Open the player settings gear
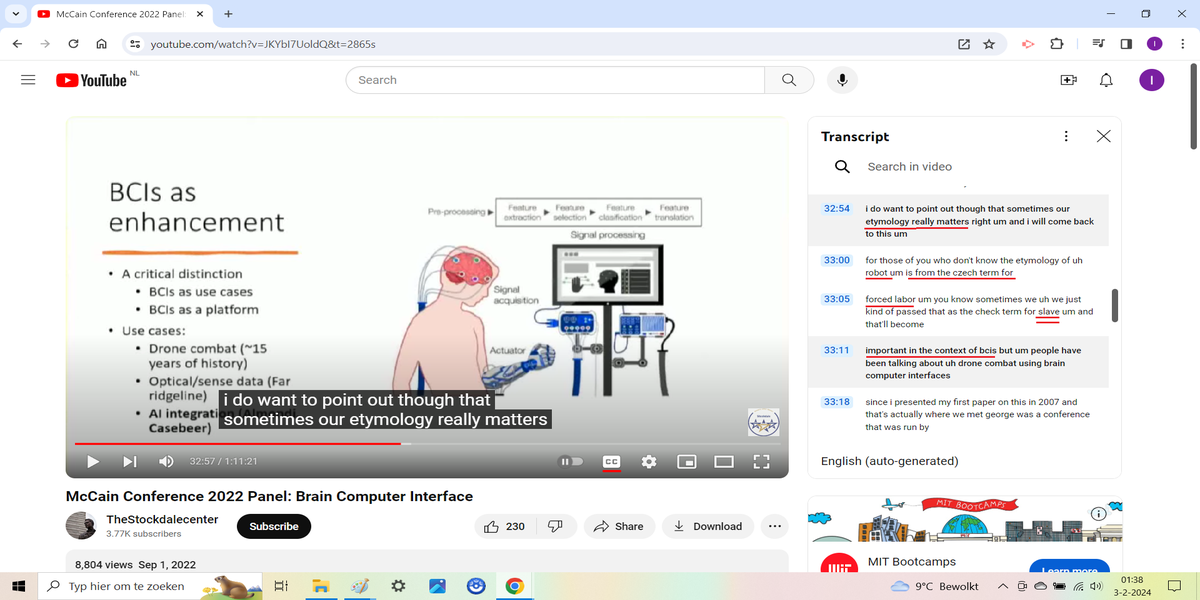1200x600 pixels. 649,461
